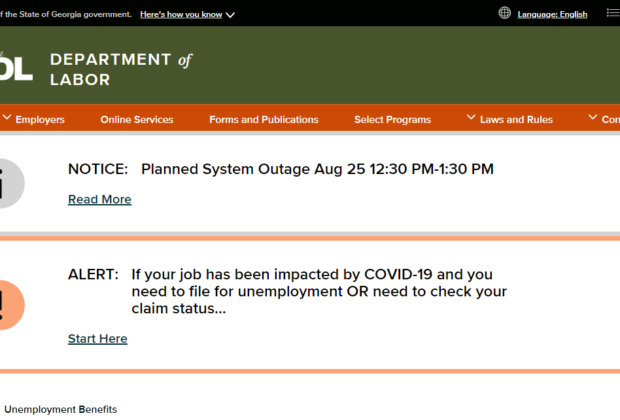Expand the Laws and Rules chevron

[471, 118]
